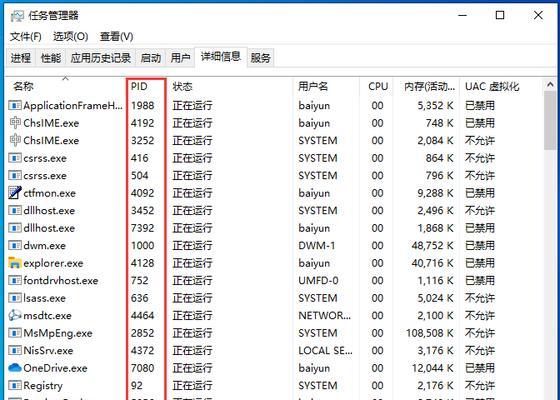Click the DWM-1 user name cell

[317, 245]
